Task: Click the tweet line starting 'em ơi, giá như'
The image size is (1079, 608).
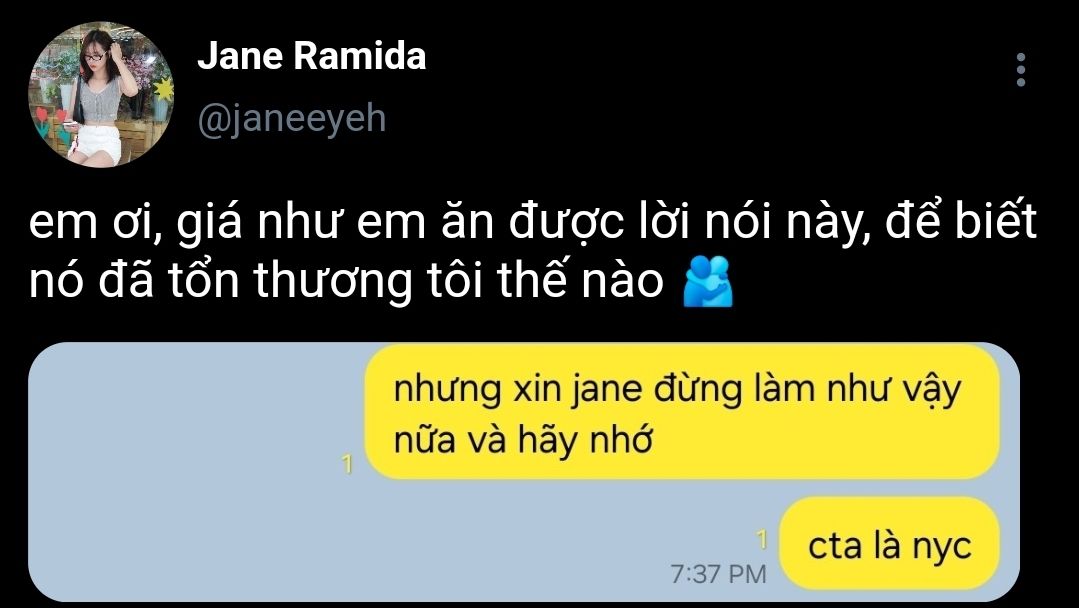Action: 533,223
